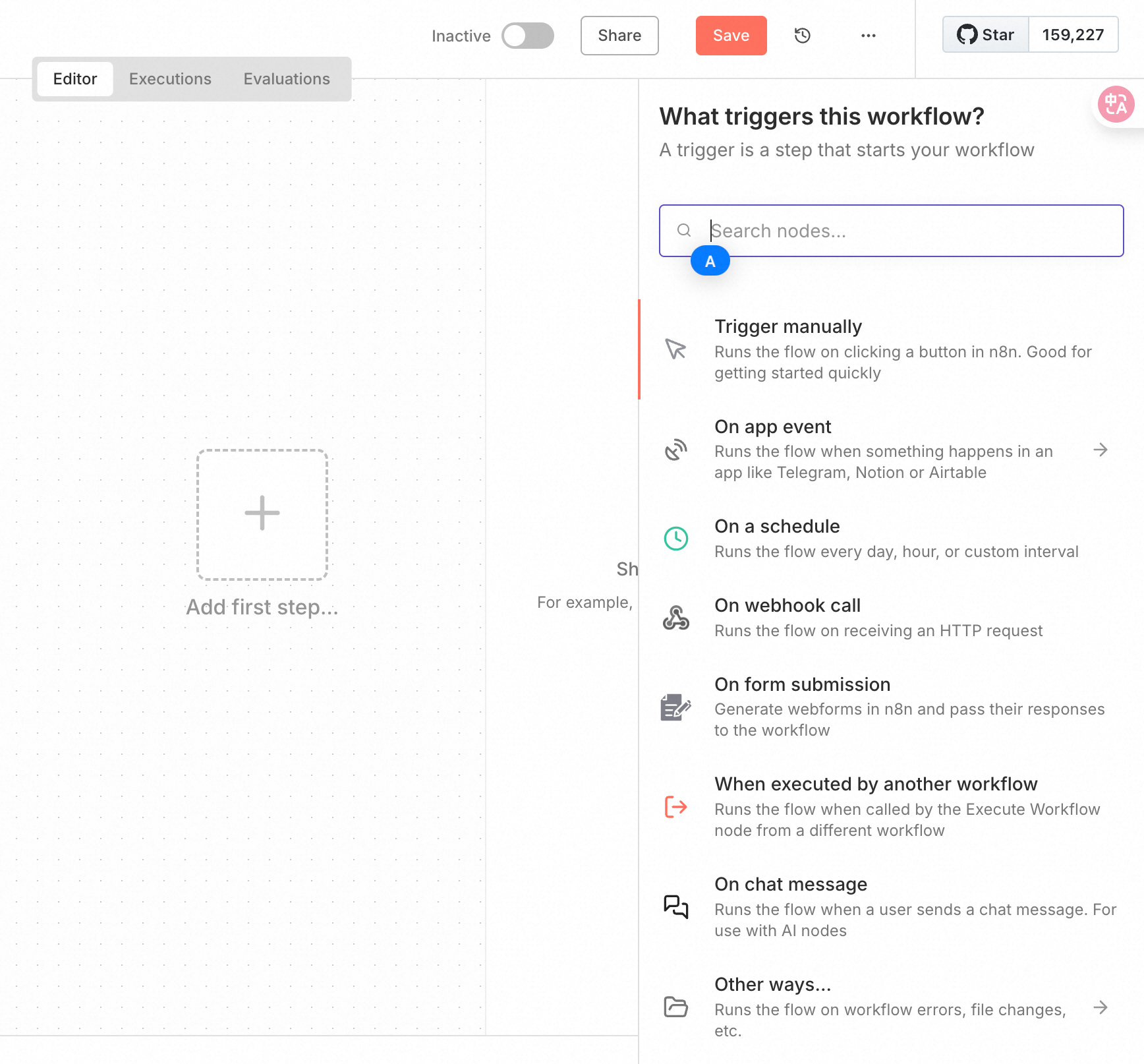
Task: Expand Other ways arrow
Action: tap(1100, 1007)
